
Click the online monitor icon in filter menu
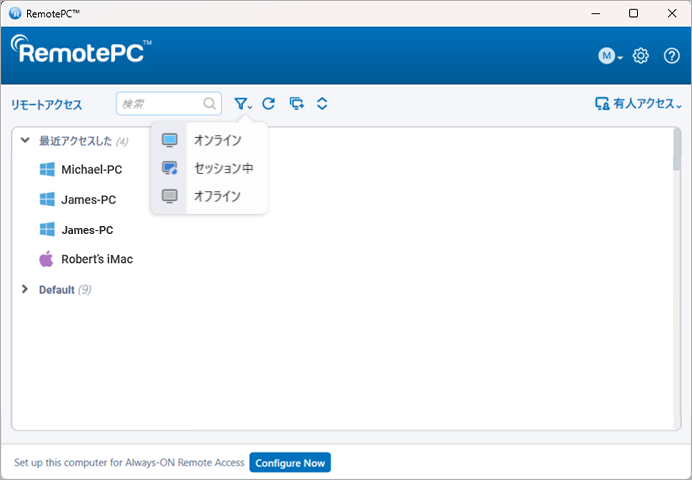point(169,140)
